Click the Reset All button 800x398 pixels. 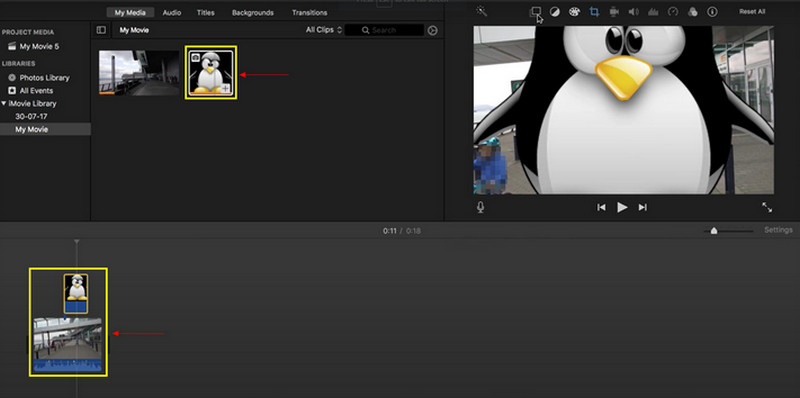752,12
